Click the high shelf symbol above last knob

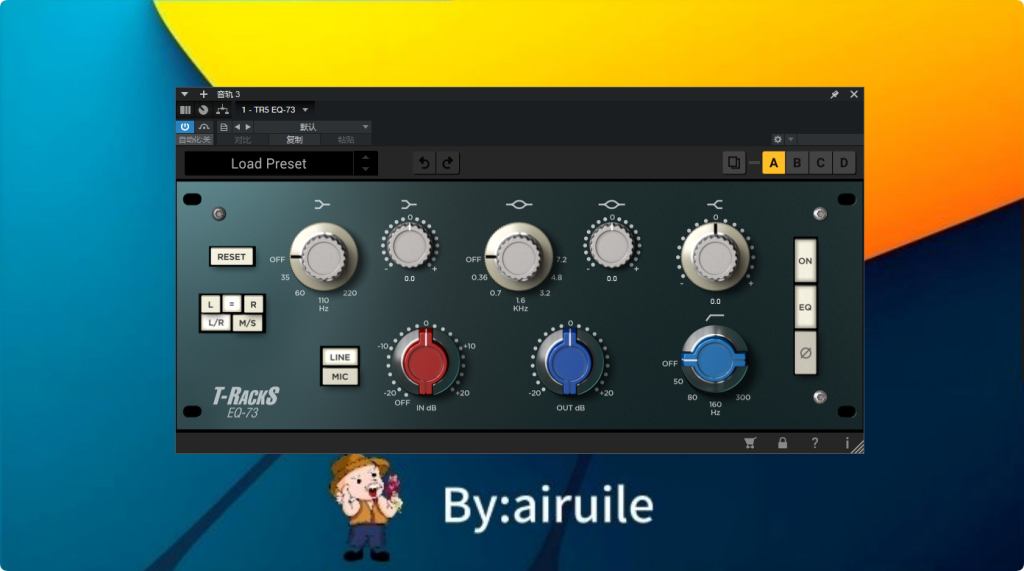(715, 204)
